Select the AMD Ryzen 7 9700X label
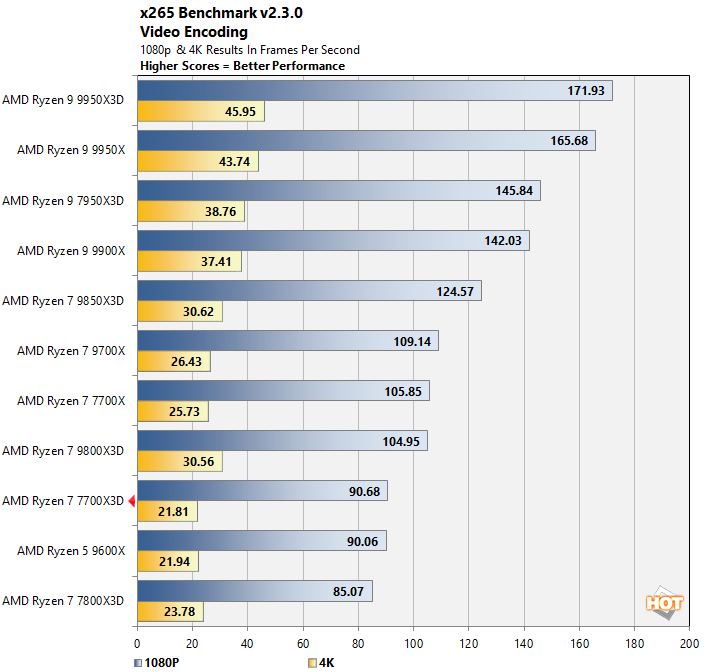 pyautogui.click(x=71, y=351)
